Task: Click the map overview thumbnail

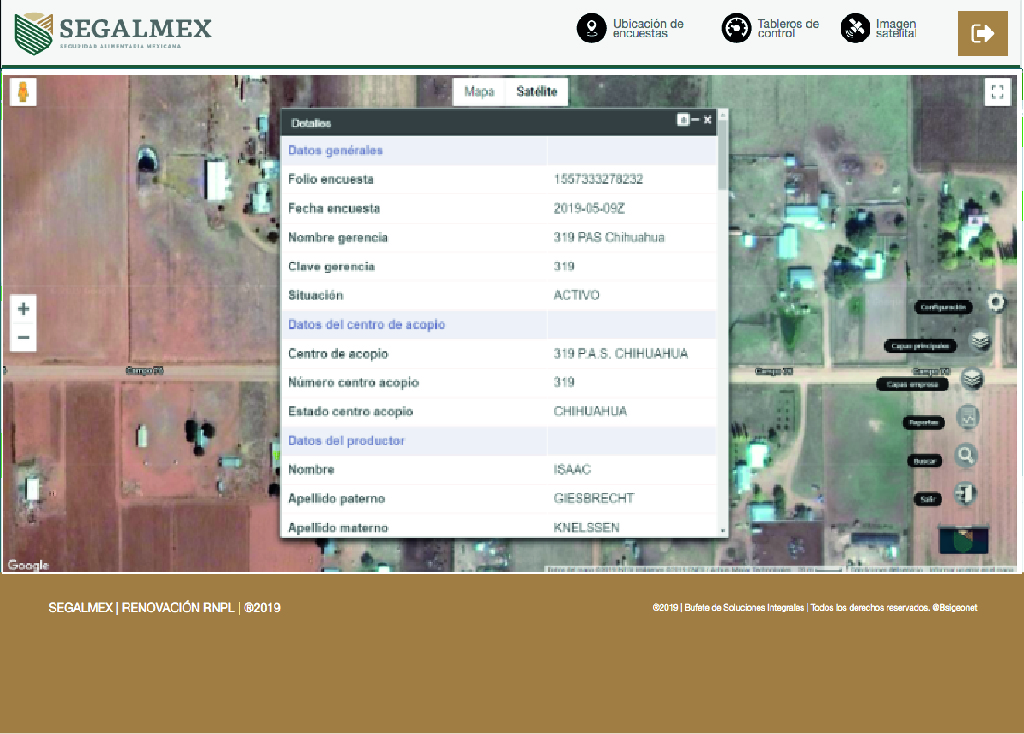Action: [x=964, y=541]
